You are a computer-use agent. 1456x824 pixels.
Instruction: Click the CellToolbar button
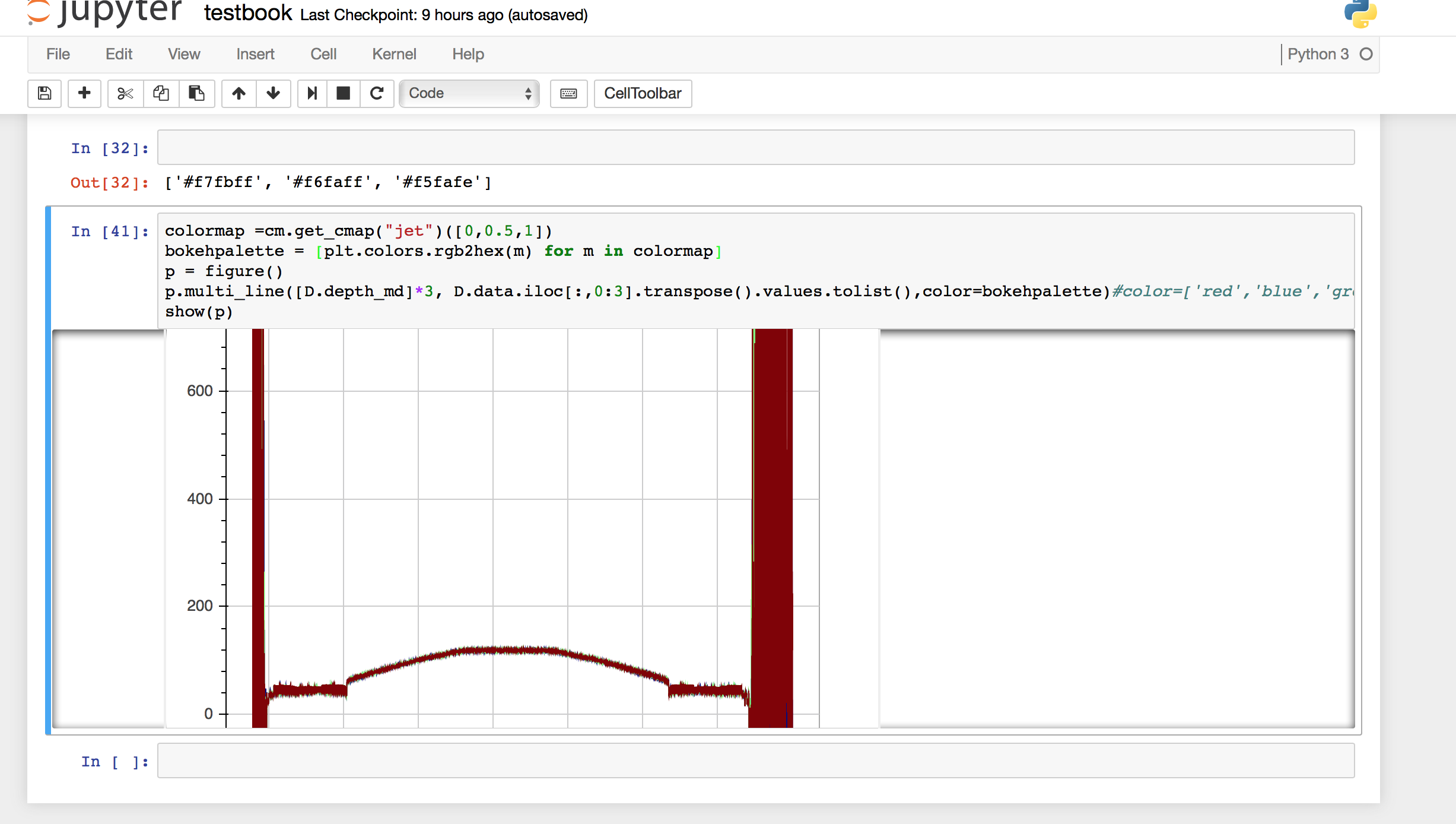[x=643, y=93]
